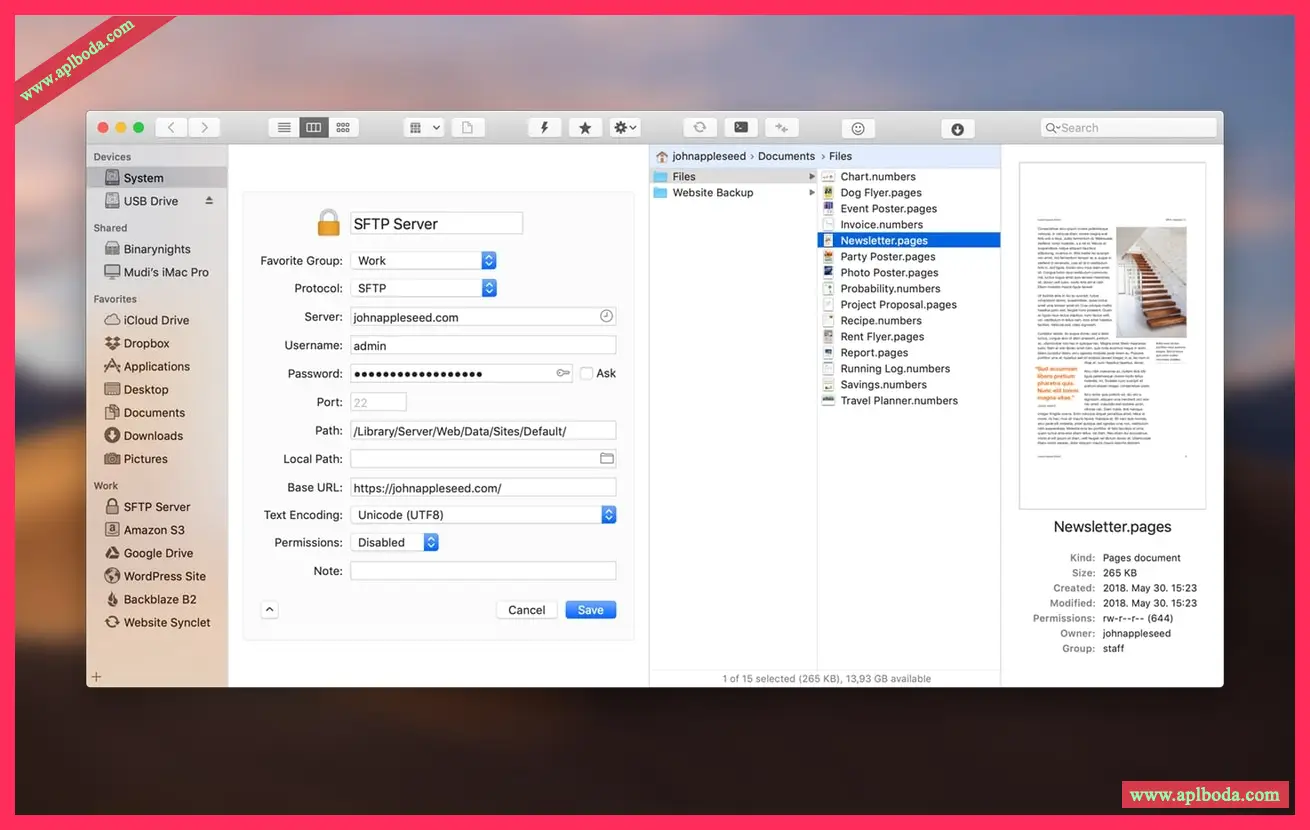Image resolution: width=1310 pixels, height=830 pixels.
Task: Save the SFTP favorite settings
Action: click(591, 610)
